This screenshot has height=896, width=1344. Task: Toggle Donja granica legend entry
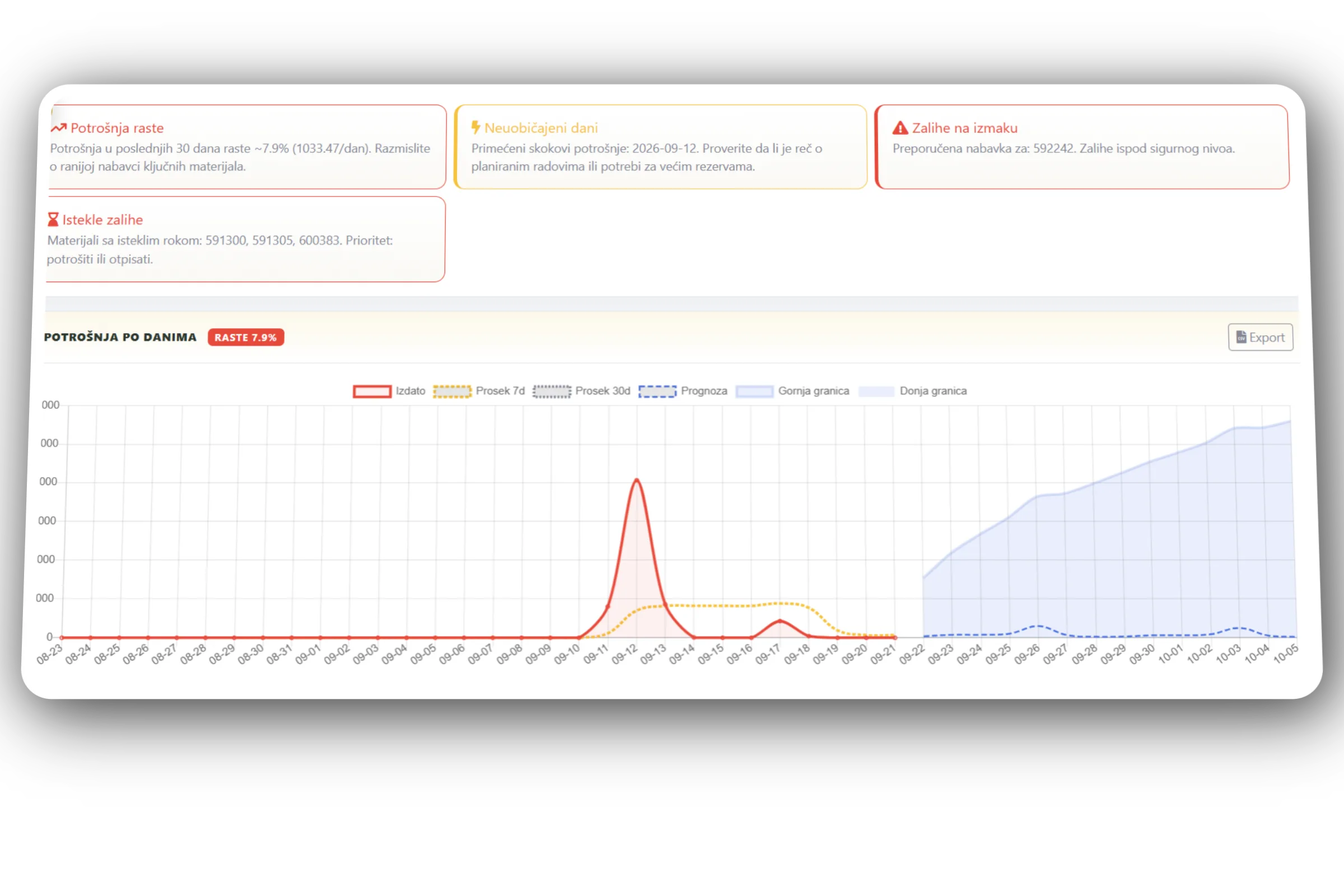913,391
